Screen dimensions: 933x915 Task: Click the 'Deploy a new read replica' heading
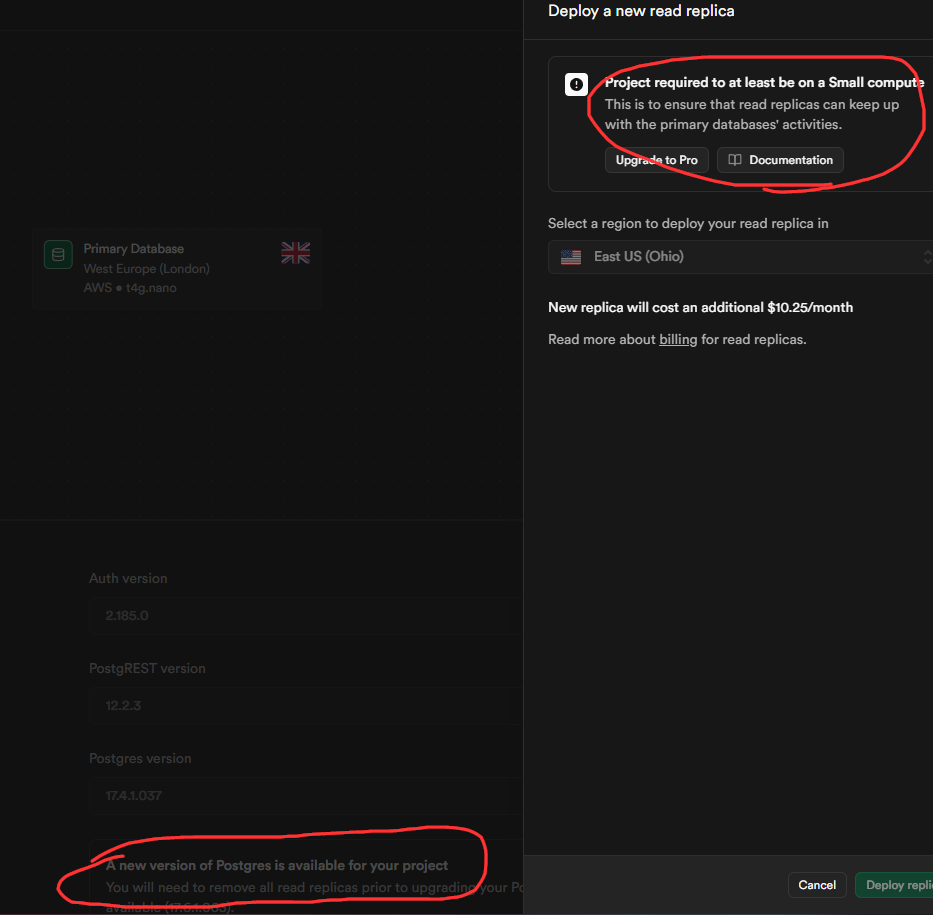(x=641, y=11)
